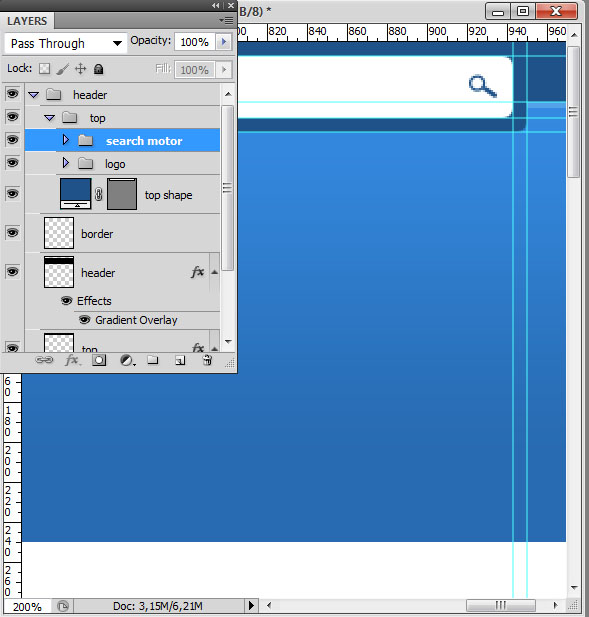Collapse the Layers panel to icons
Image resolution: width=589 pixels, height=617 pixels.
pyautogui.click(x=216, y=6)
